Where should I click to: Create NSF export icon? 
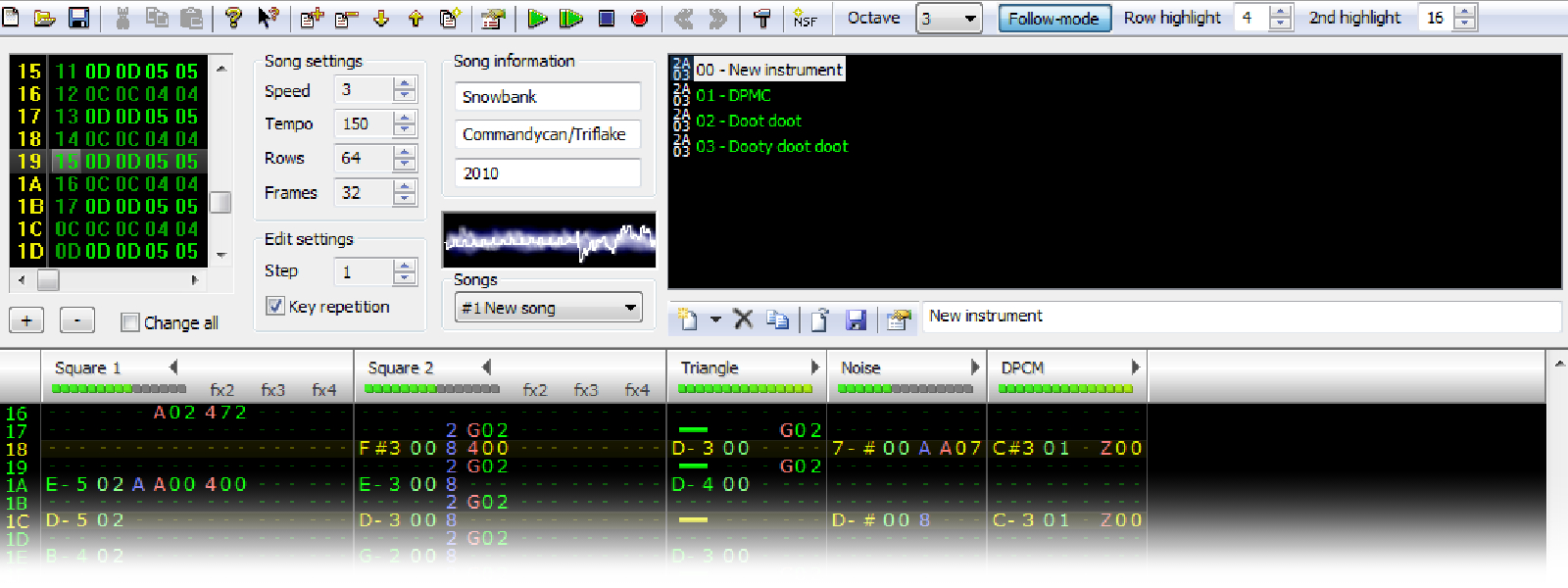806,18
